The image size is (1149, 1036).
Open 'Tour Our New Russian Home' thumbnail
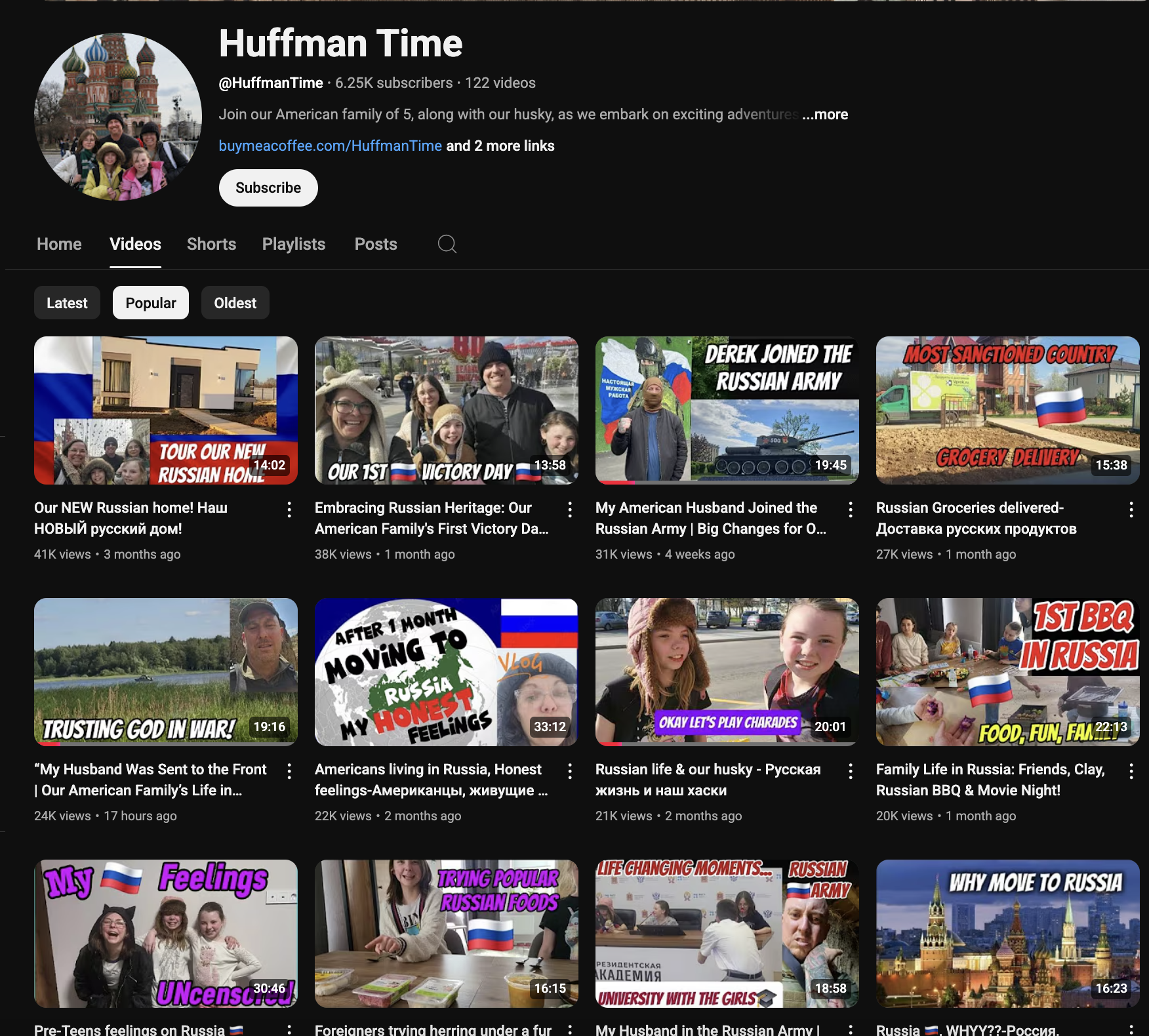click(x=166, y=410)
